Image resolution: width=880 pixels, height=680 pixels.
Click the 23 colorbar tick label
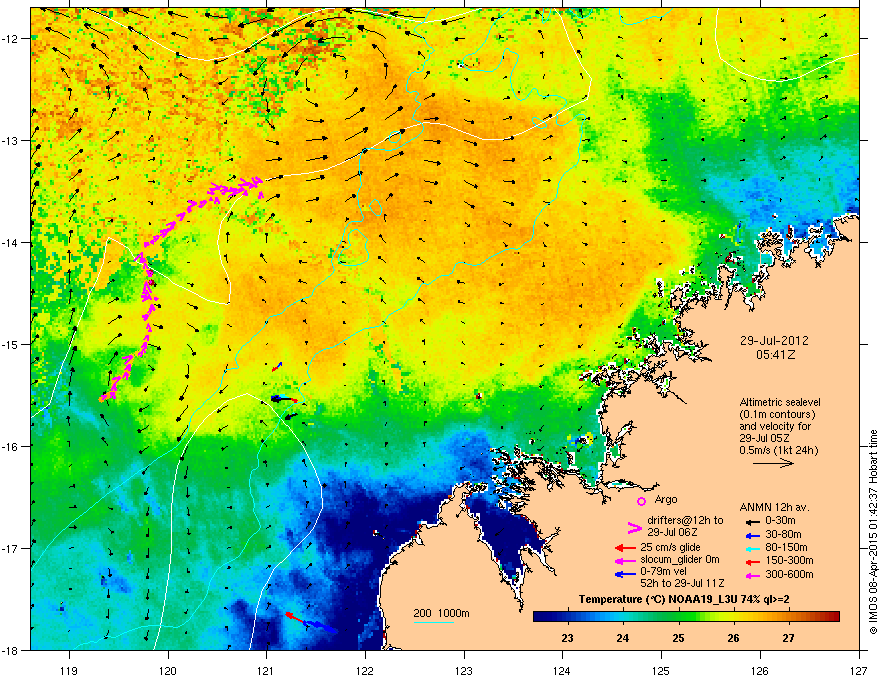point(567,638)
